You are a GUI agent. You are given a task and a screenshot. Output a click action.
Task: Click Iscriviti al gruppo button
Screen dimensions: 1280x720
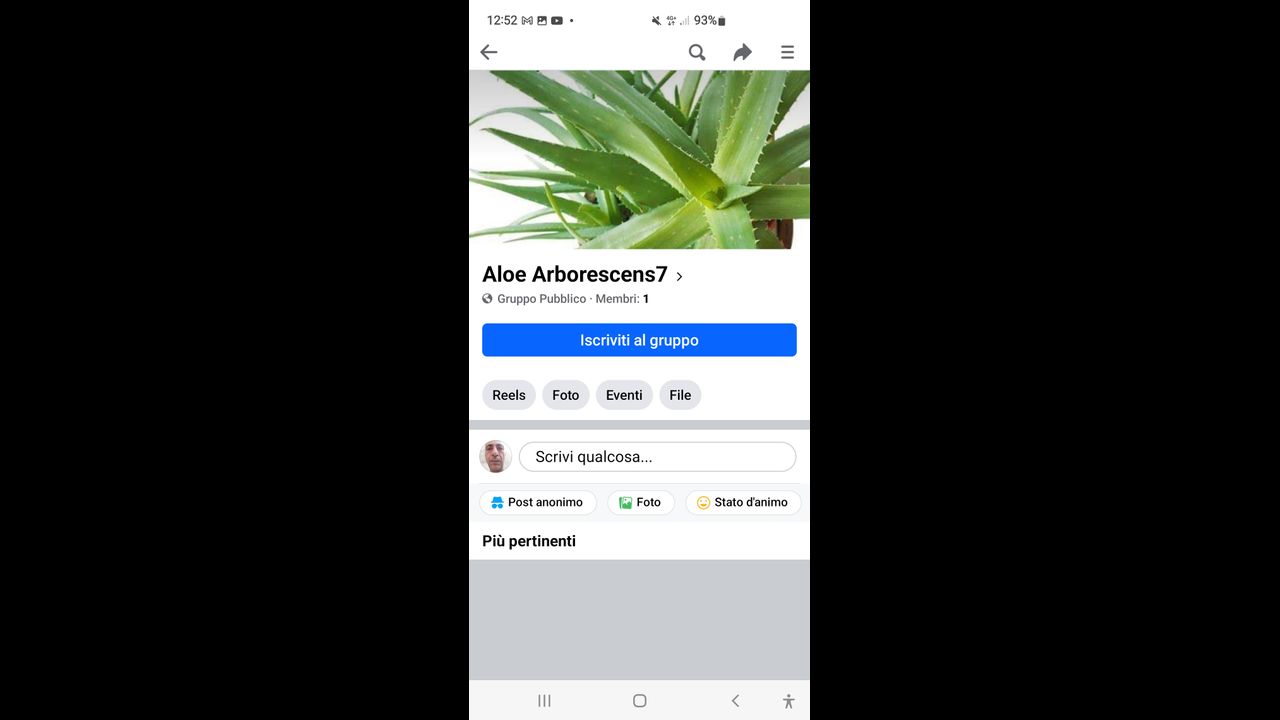pyautogui.click(x=639, y=340)
